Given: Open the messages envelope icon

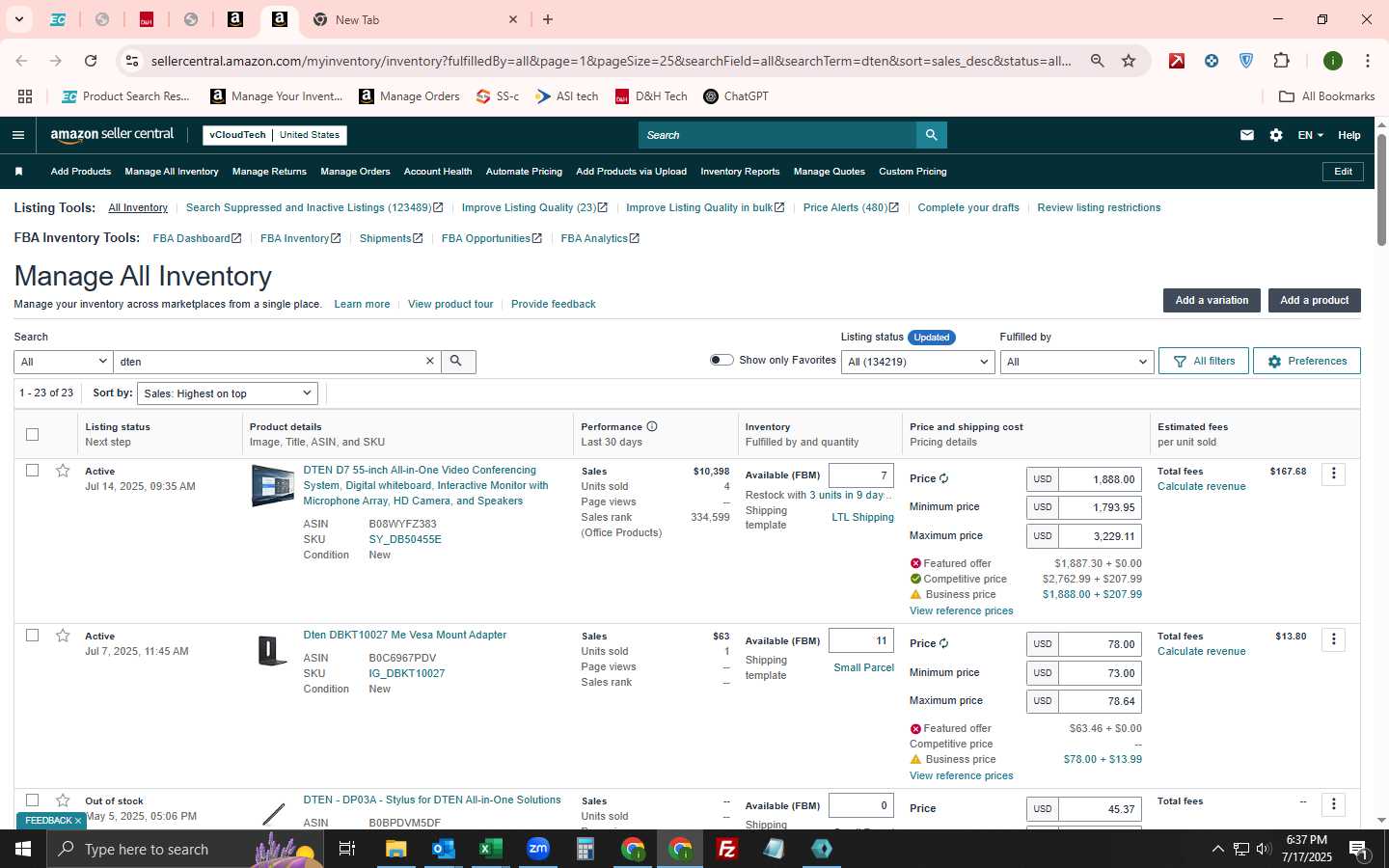Looking at the screenshot, I should coord(1247,135).
